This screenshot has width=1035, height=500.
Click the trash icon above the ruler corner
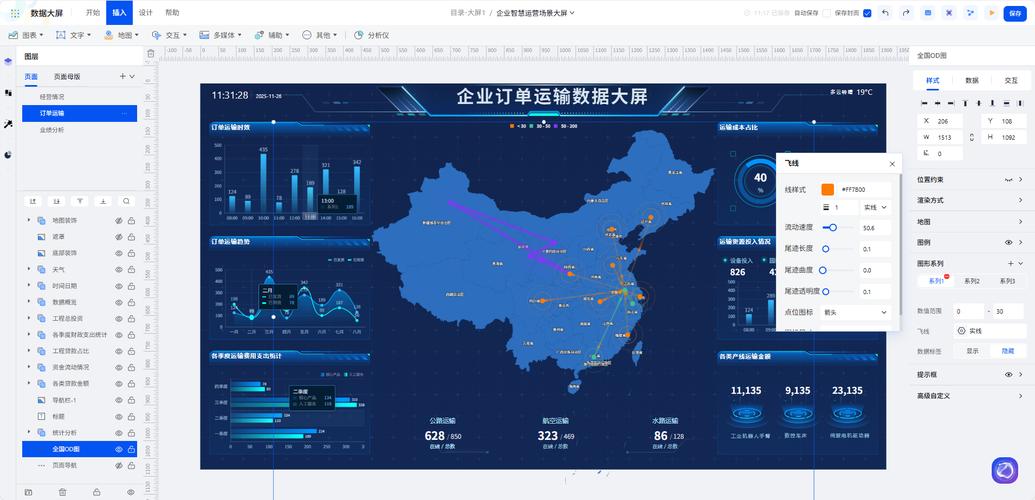[x=150, y=54]
